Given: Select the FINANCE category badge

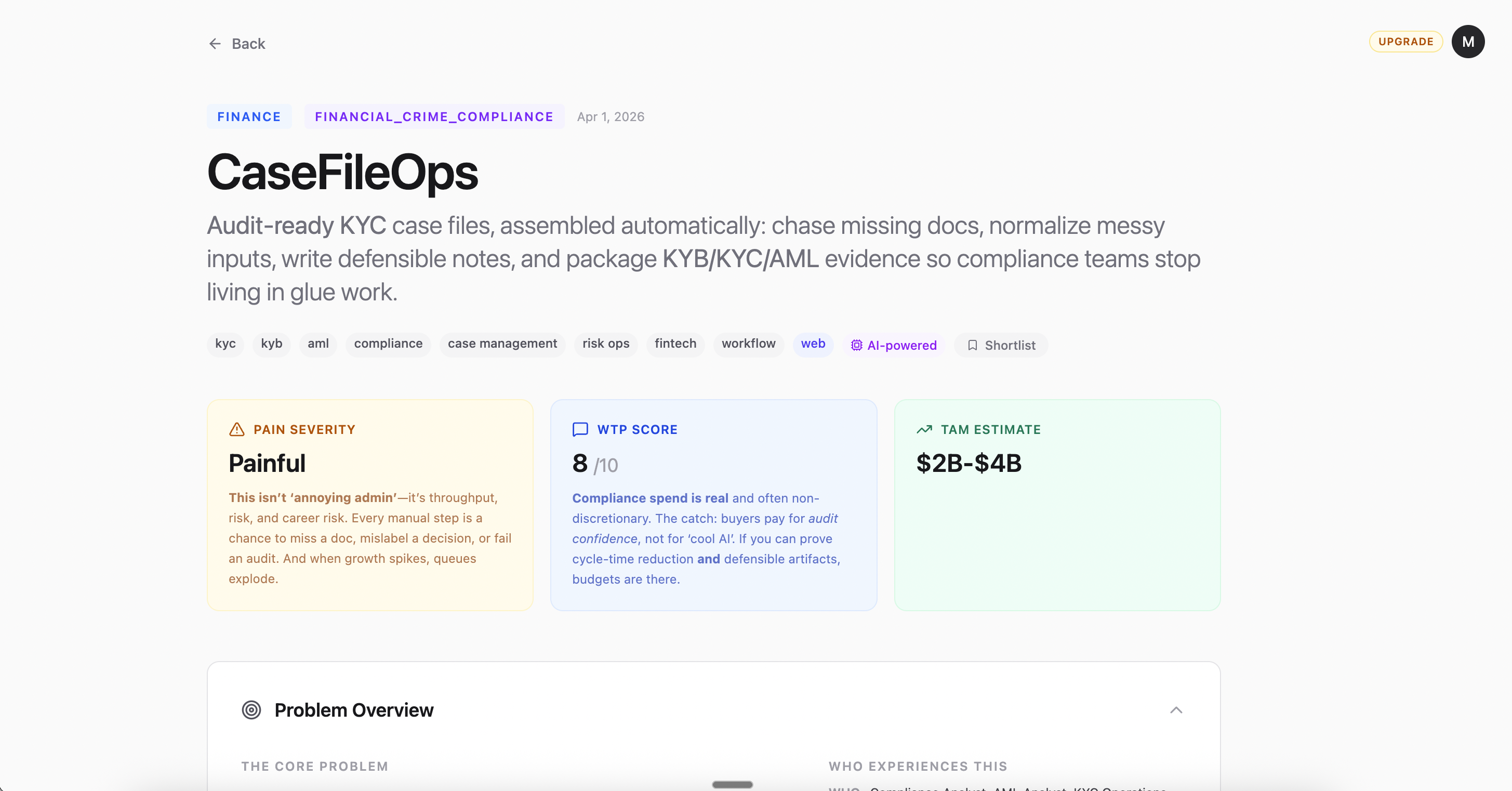Looking at the screenshot, I should click(x=249, y=116).
